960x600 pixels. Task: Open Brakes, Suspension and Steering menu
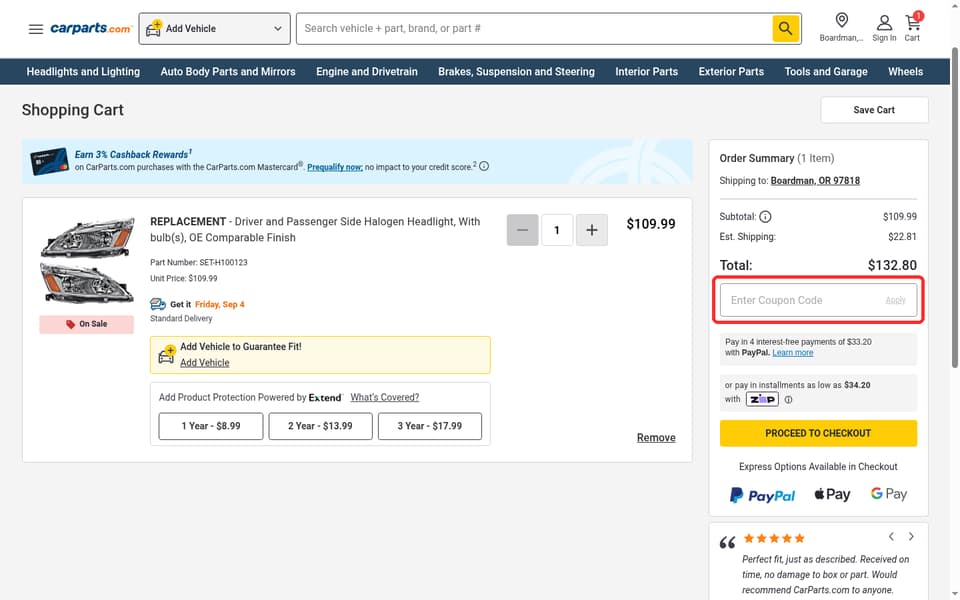tap(516, 72)
